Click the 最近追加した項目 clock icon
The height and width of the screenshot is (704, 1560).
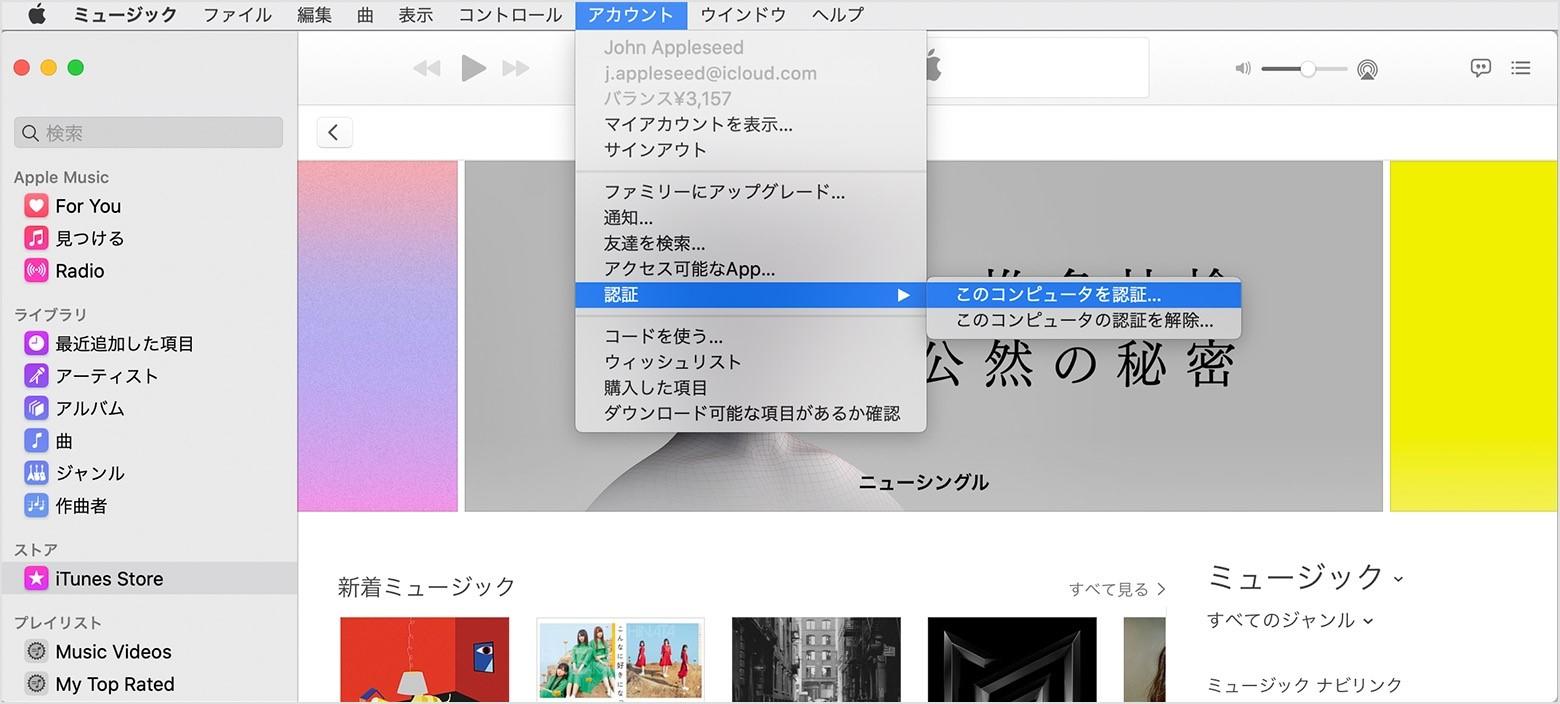tap(36, 343)
